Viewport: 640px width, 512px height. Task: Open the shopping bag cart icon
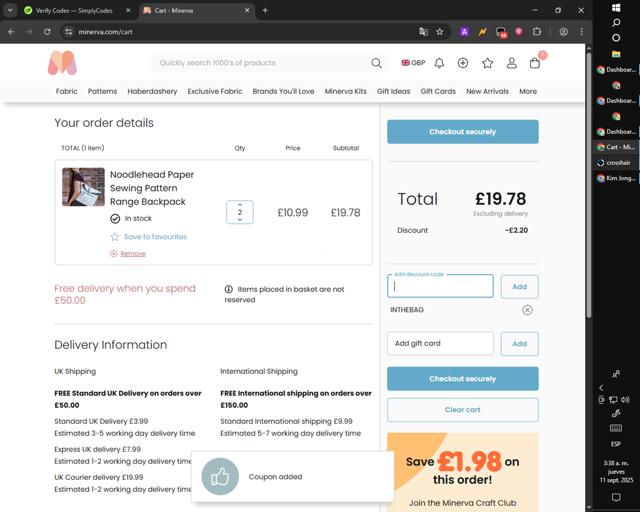pos(535,63)
